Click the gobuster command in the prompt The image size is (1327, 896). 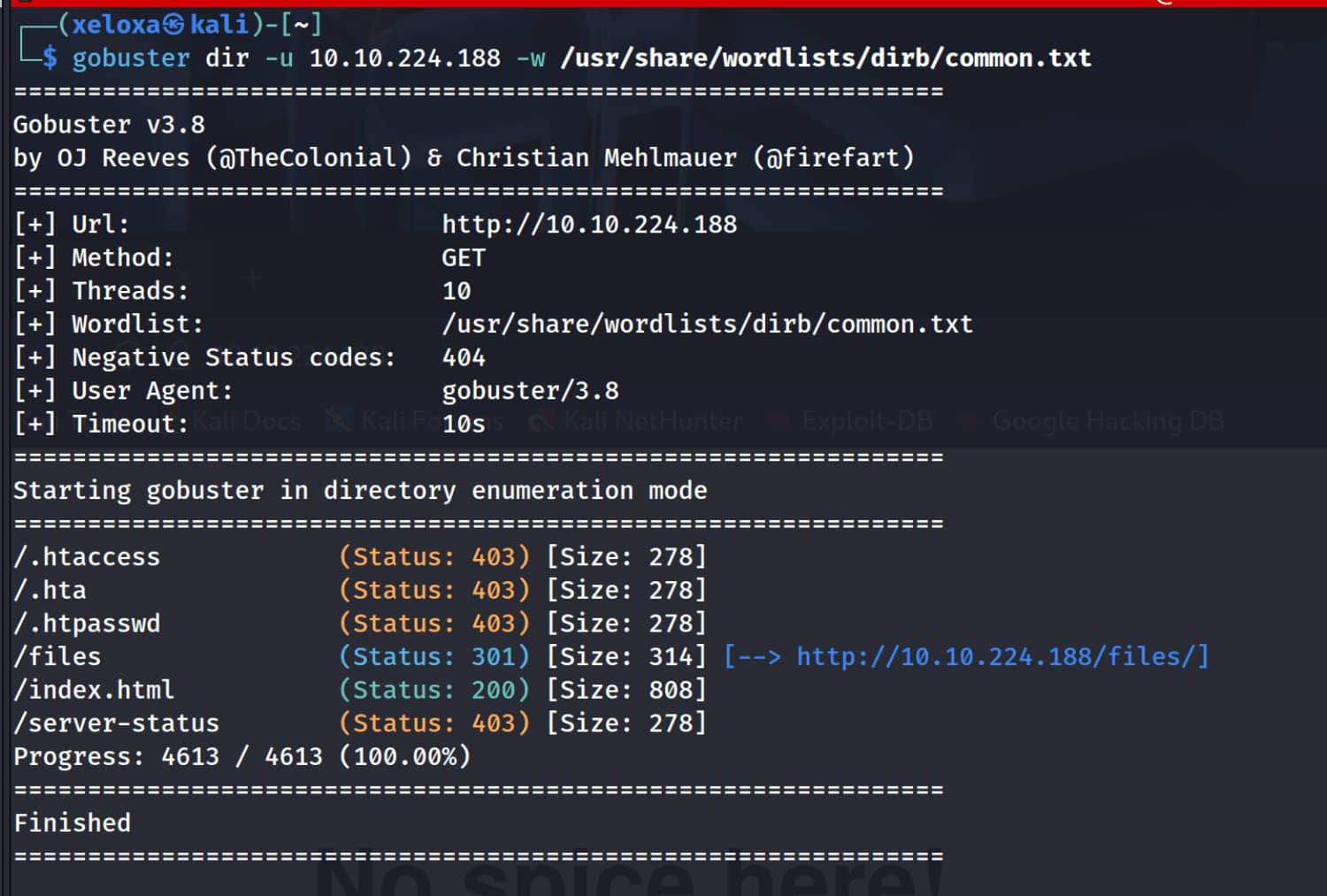tap(130, 58)
